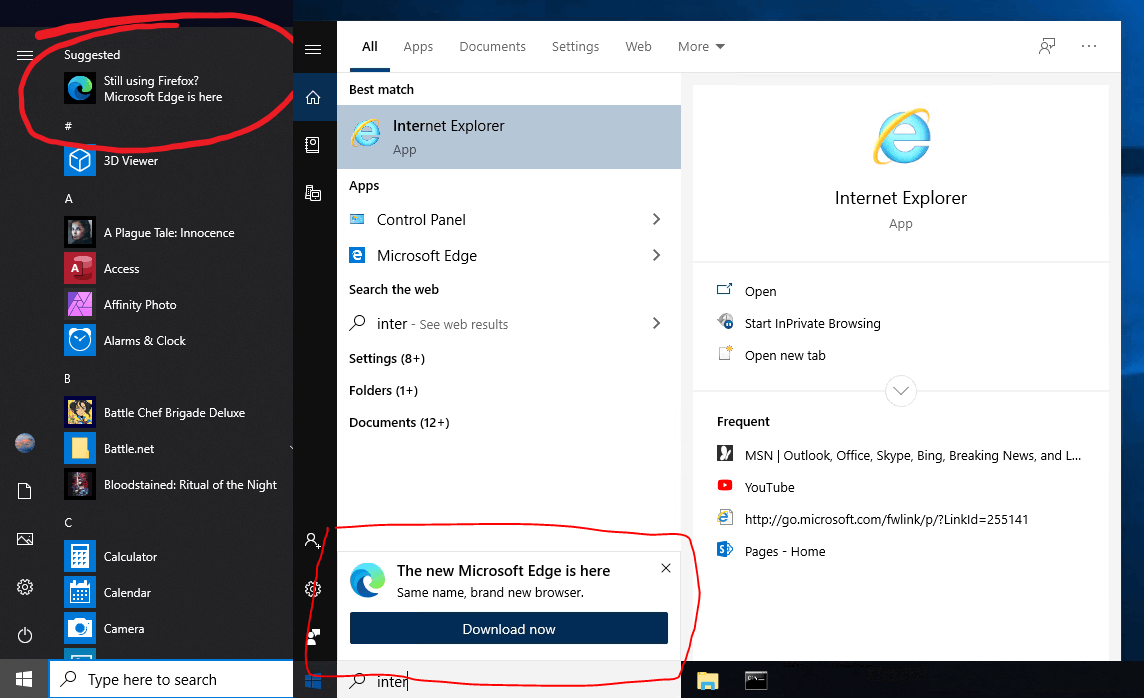This screenshot has width=1144, height=698.
Task: Launch 3D Viewer from the app list
Action: tap(80, 160)
